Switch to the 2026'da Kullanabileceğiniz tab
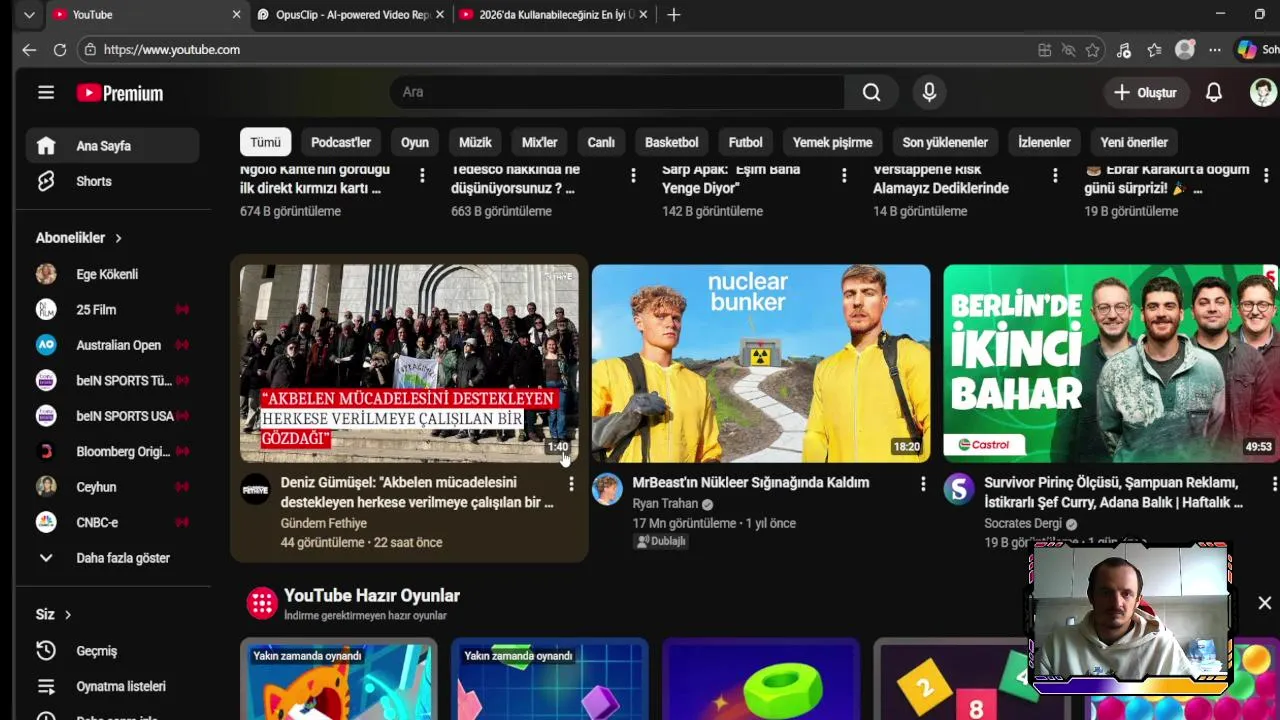1280x720 pixels. pos(553,15)
